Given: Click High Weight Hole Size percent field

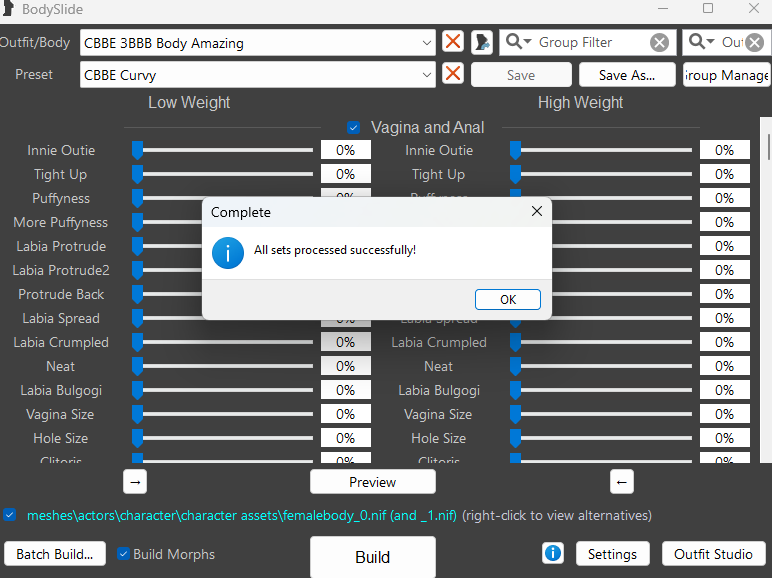Looking at the screenshot, I should 724,438.
